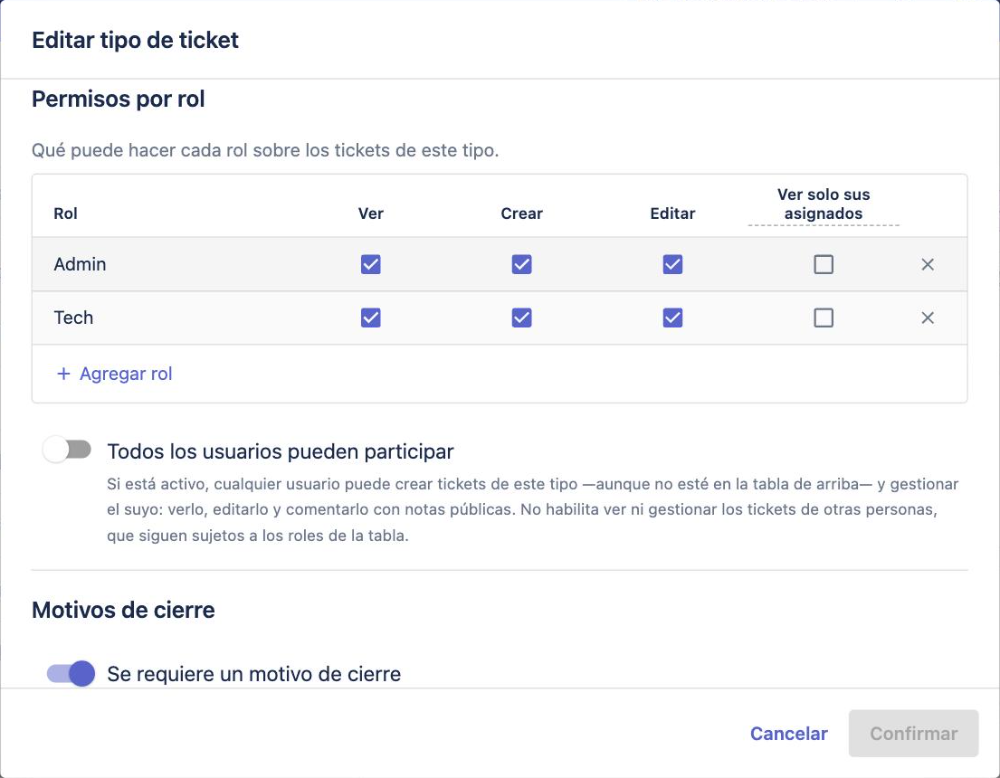Enable Ver solo sus asignados for Admin

click(823, 264)
